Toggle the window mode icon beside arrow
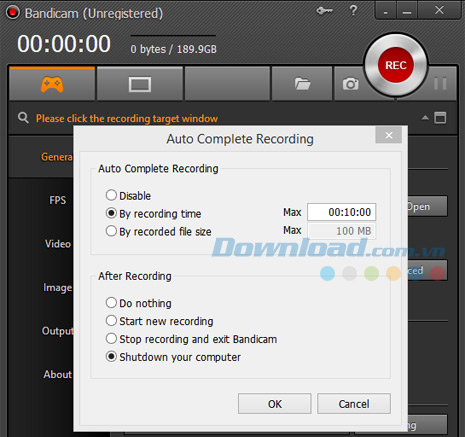Screen dimensions: 465x437 440,118
